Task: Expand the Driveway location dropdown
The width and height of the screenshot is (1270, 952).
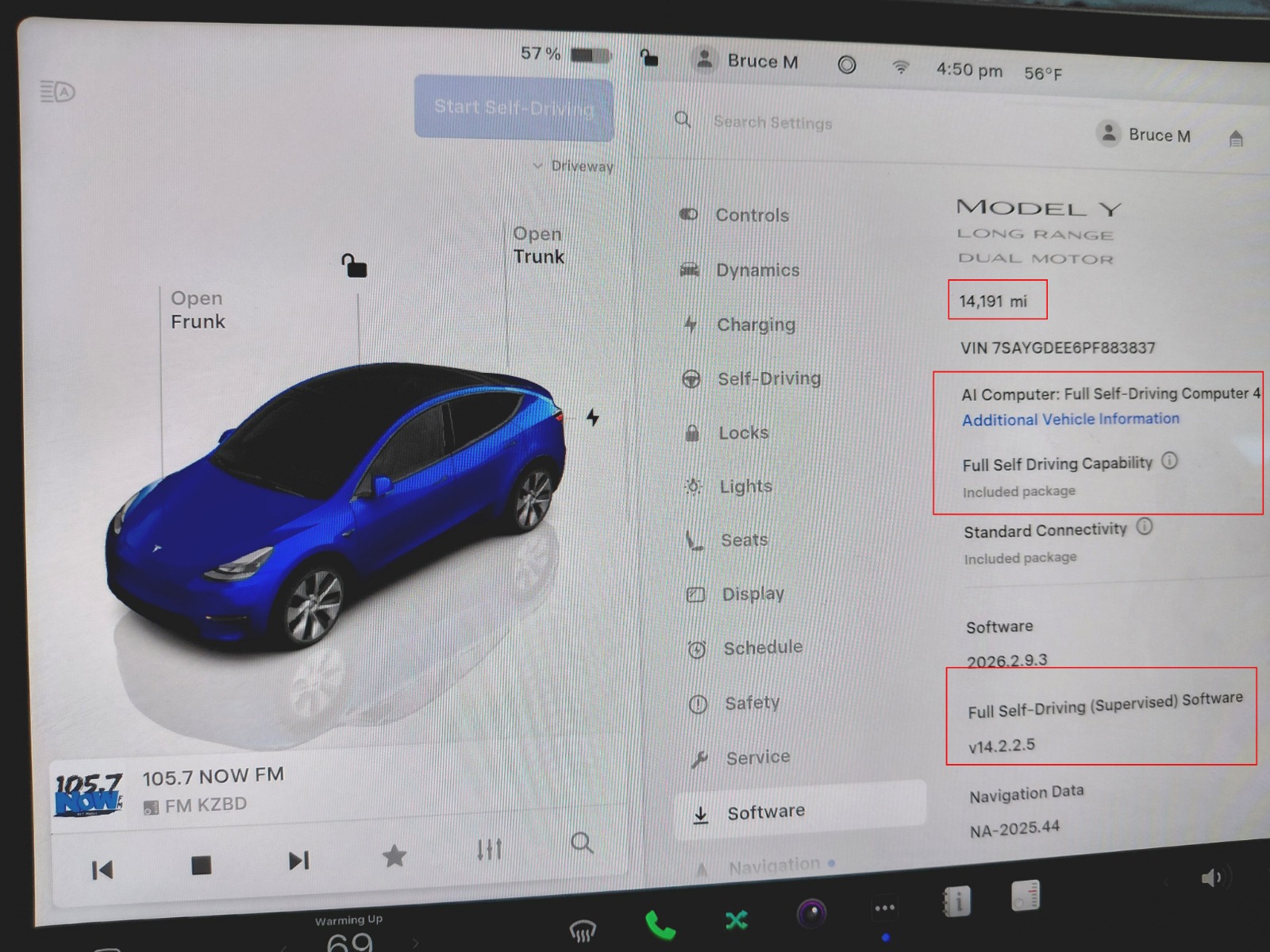Action: (573, 166)
